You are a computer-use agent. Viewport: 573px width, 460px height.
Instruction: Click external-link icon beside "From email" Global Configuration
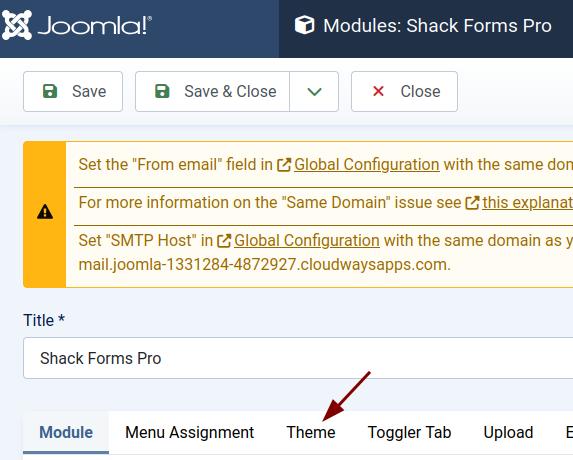(x=284, y=165)
